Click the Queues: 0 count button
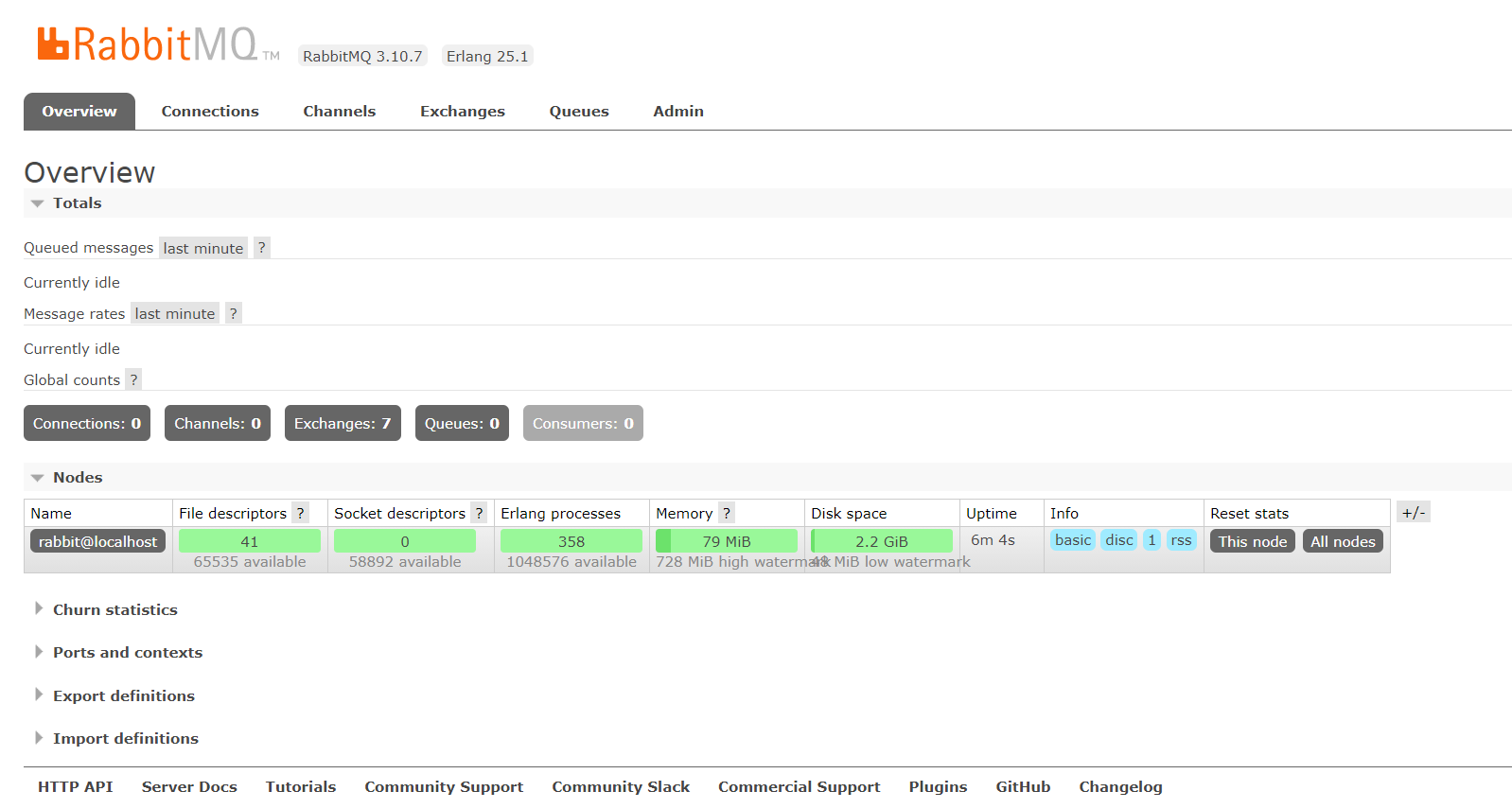Screen dimensions: 1512x809 [x=462, y=423]
